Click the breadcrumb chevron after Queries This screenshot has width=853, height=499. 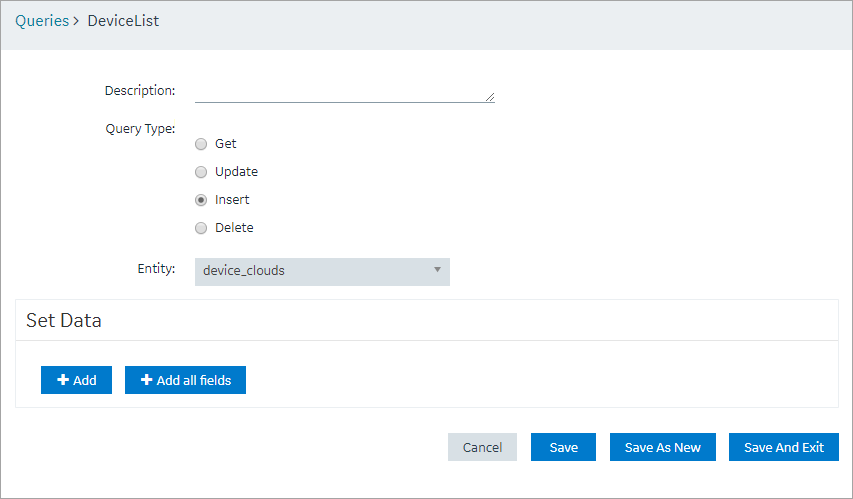[76, 21]
